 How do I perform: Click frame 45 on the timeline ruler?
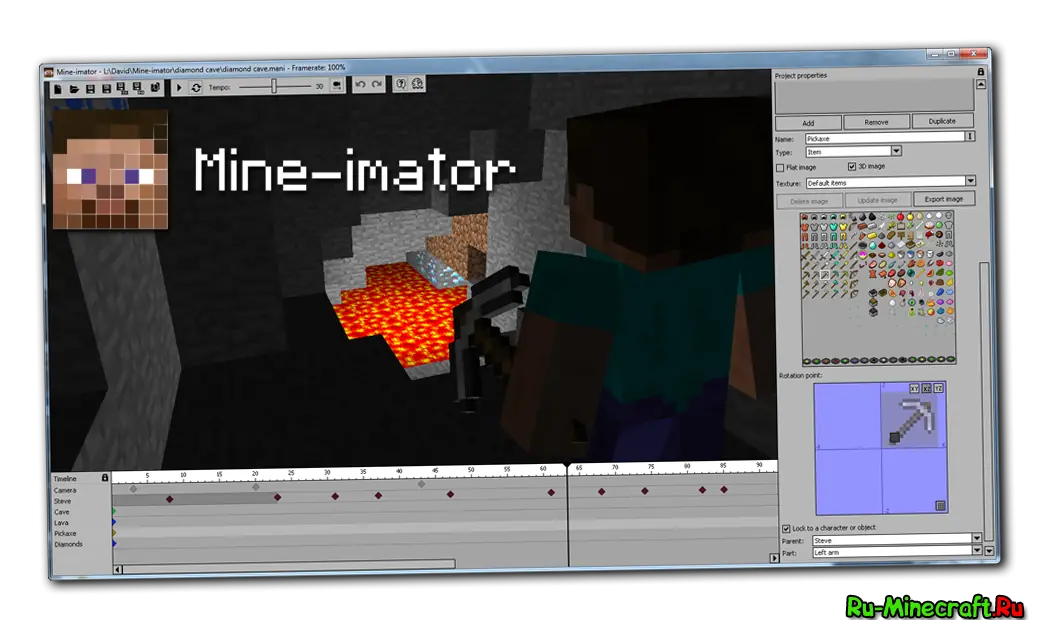tap(435, 470)
